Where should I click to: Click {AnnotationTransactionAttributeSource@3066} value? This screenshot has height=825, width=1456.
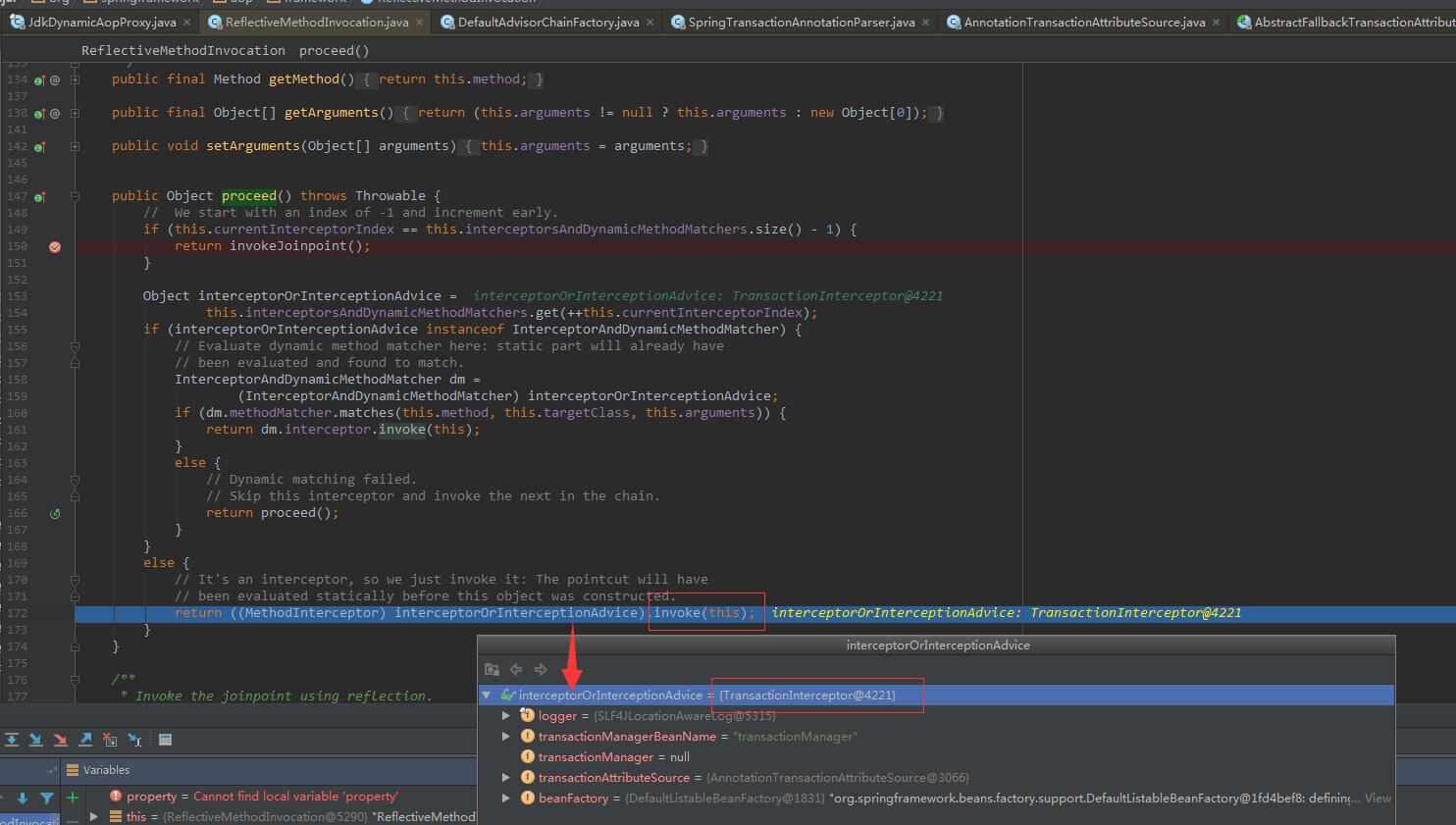coord(837,777)
